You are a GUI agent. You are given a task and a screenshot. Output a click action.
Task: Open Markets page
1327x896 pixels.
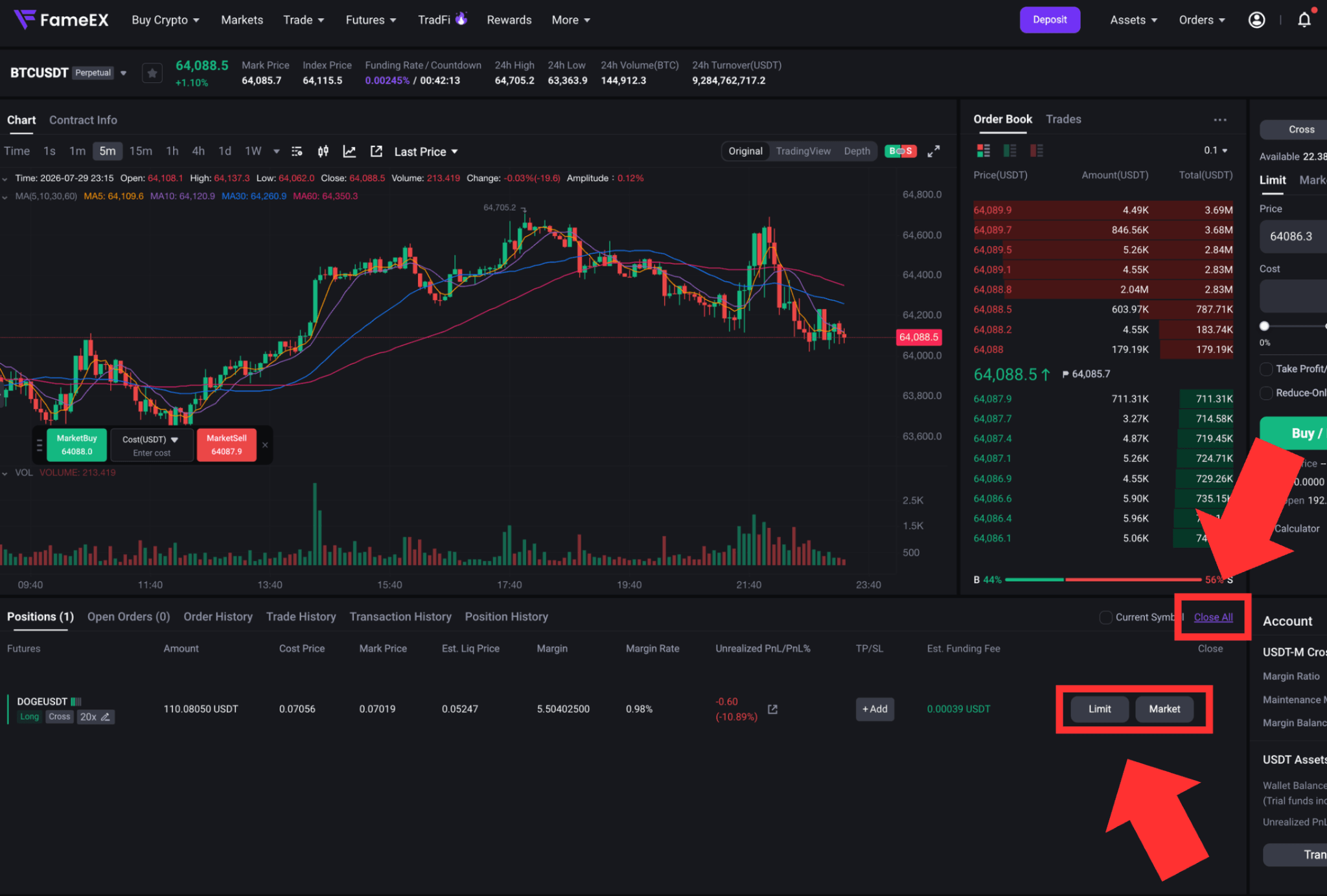(242, 20)
